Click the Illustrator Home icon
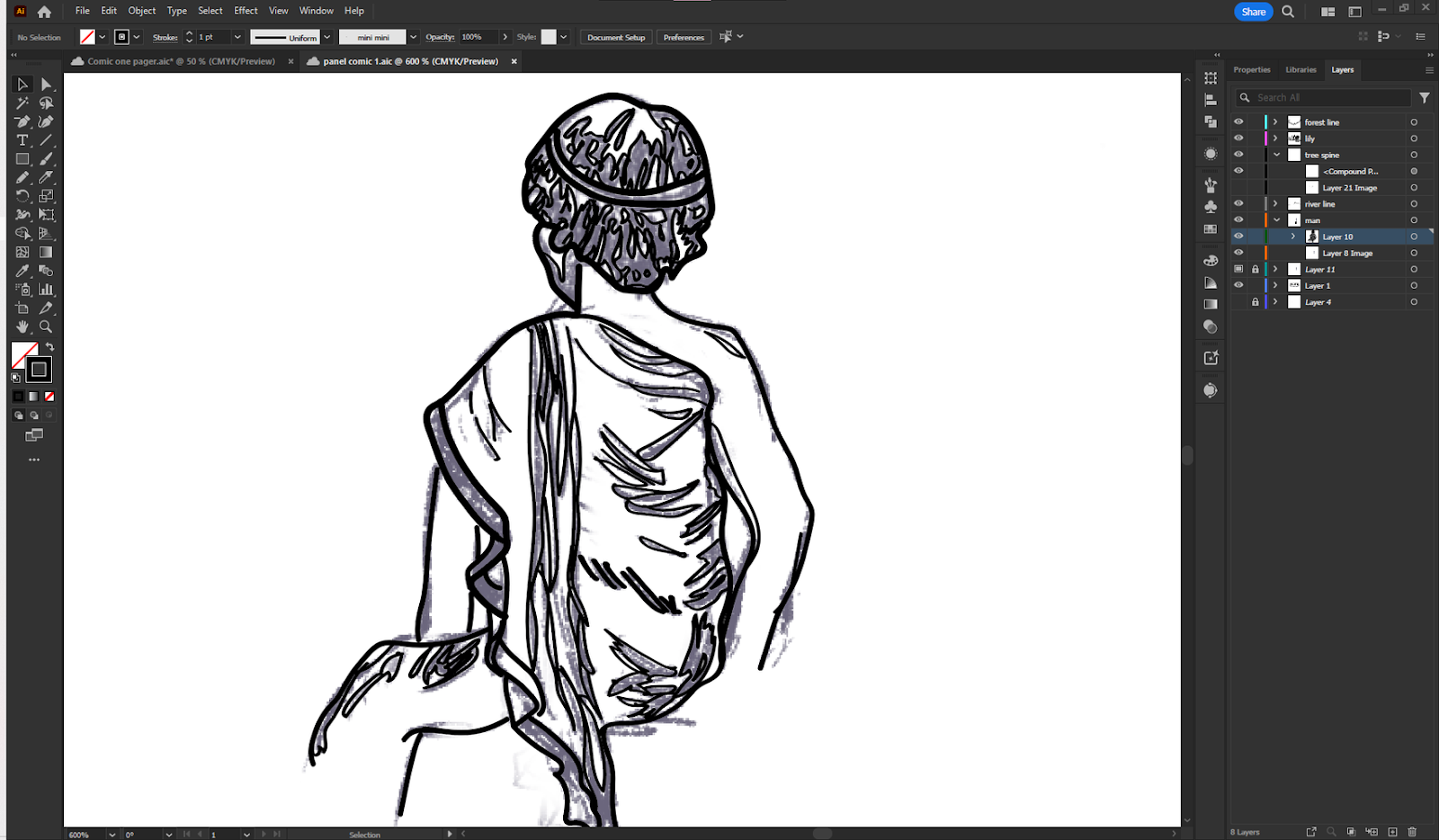1439x840 pixels. [x=44, y=12]
